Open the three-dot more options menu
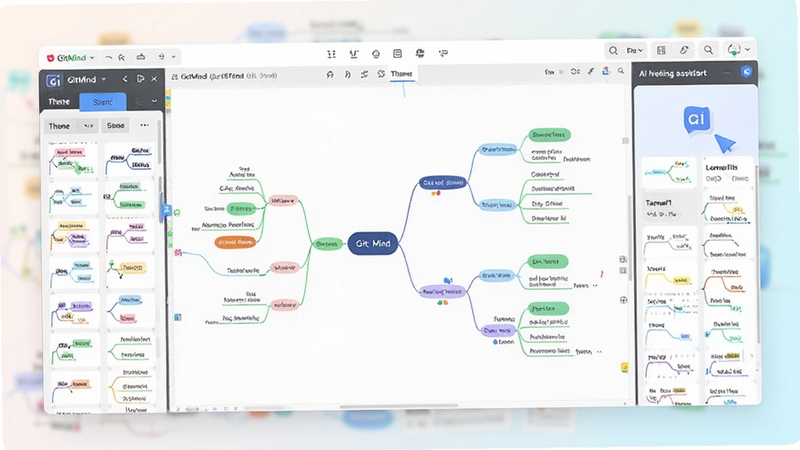The height and width of the screenshot is (450, 800). [x=144, y=125]
